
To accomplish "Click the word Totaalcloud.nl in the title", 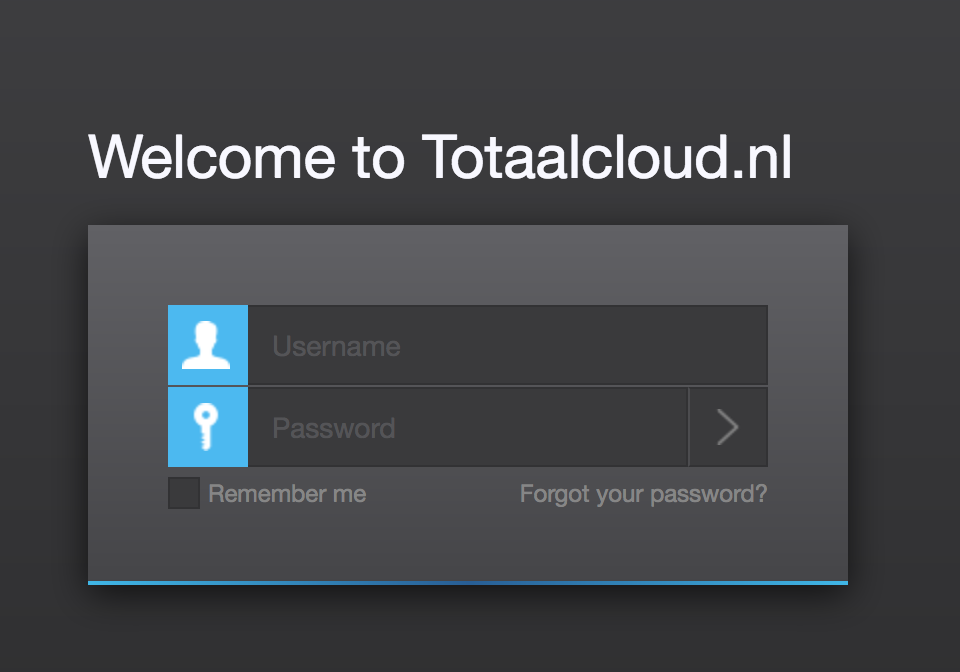I will coord(607,157).
